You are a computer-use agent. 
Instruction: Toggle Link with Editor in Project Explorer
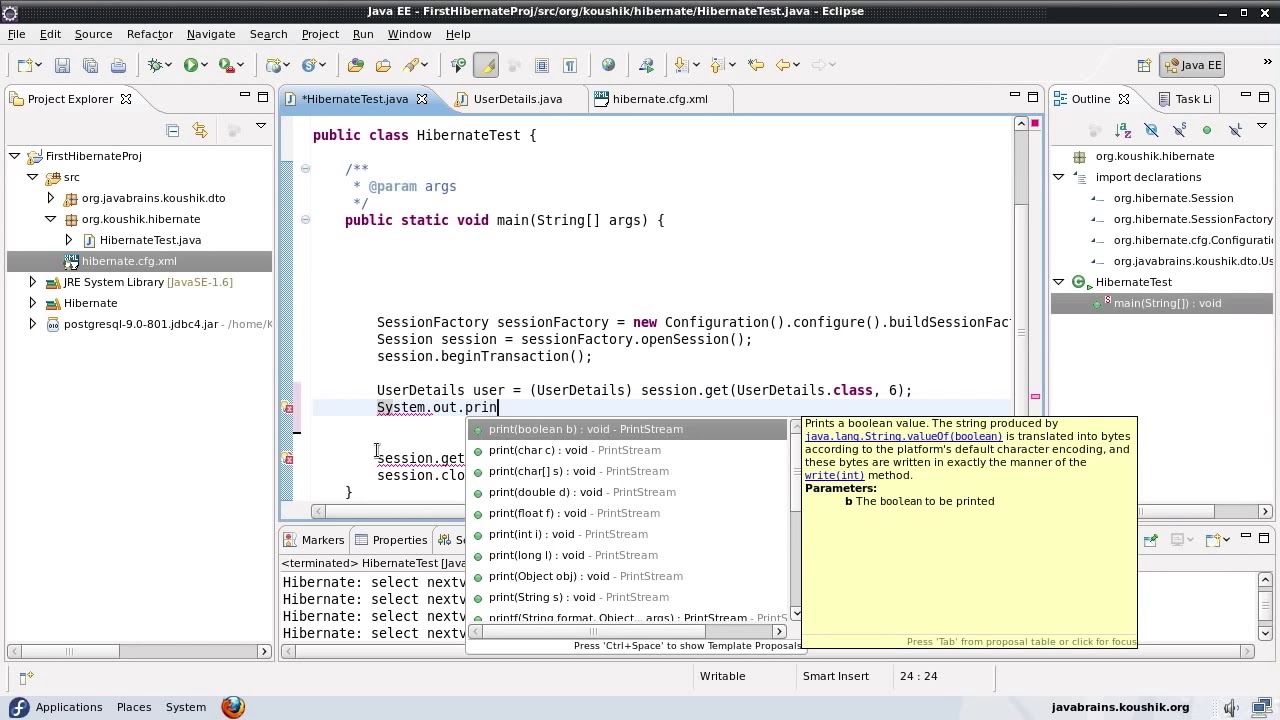(200, 130)
